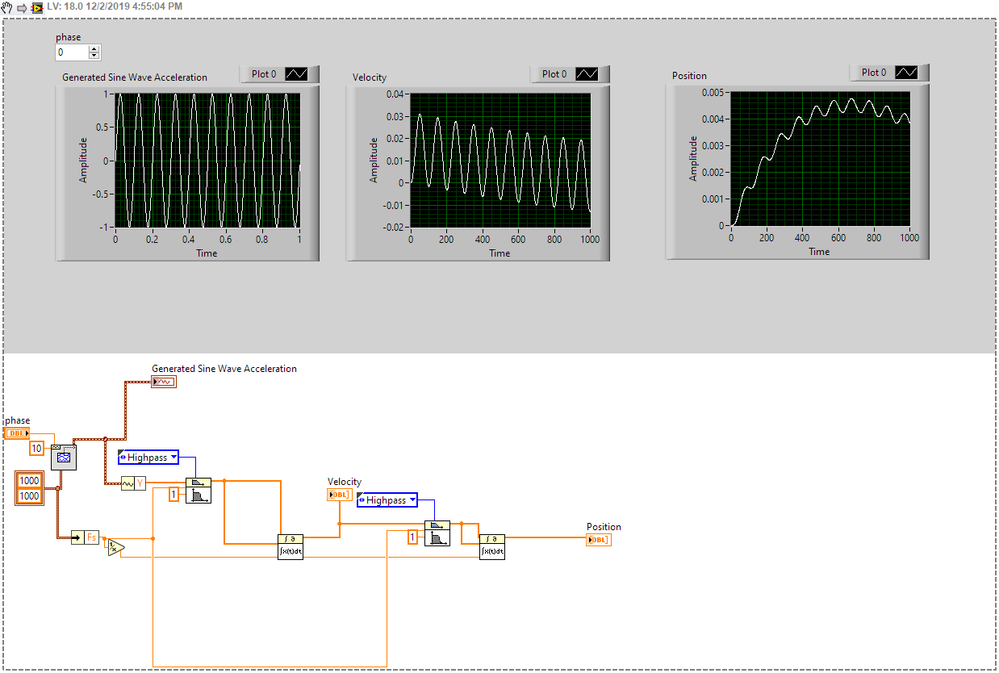Click 'Amplitude' axis label of Position graph
Screen dimensions: 999x673
(693, 159)
